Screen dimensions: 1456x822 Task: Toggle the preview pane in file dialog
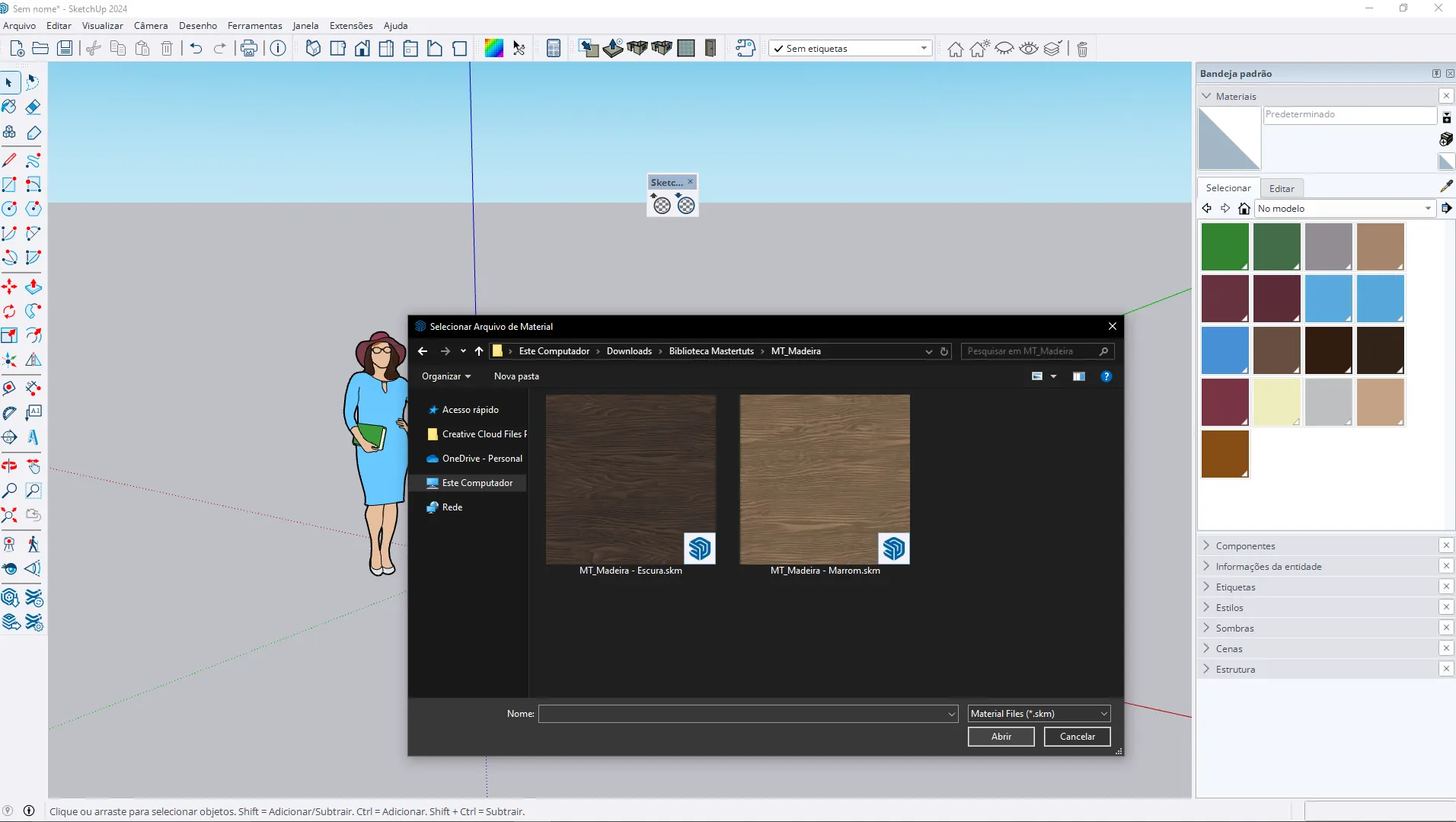coord(1078,376)
